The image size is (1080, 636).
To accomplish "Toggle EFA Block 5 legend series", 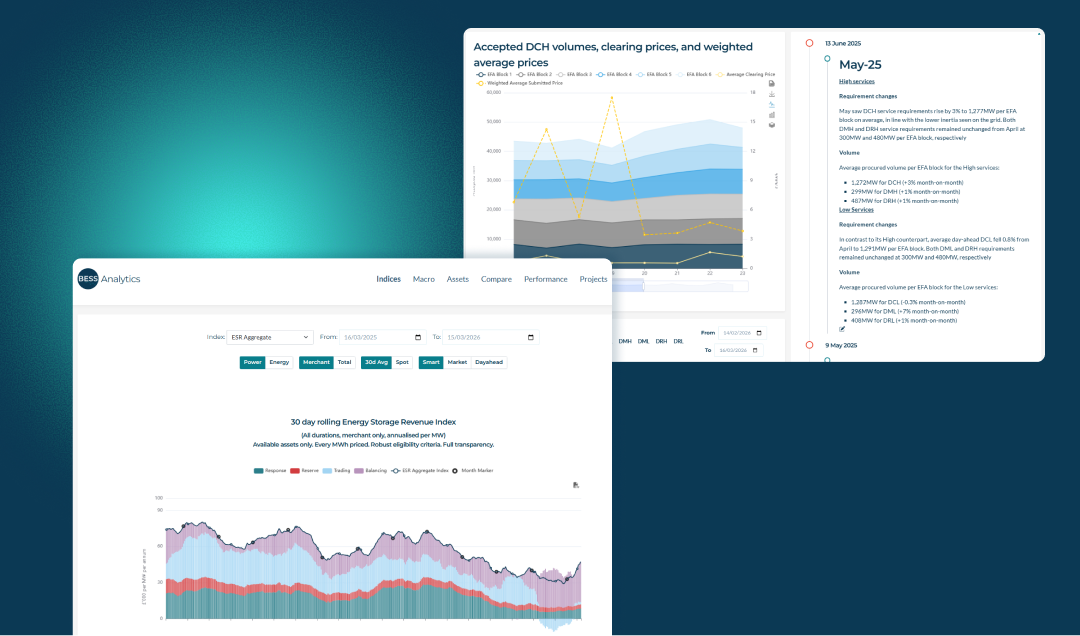I will 654,74.
